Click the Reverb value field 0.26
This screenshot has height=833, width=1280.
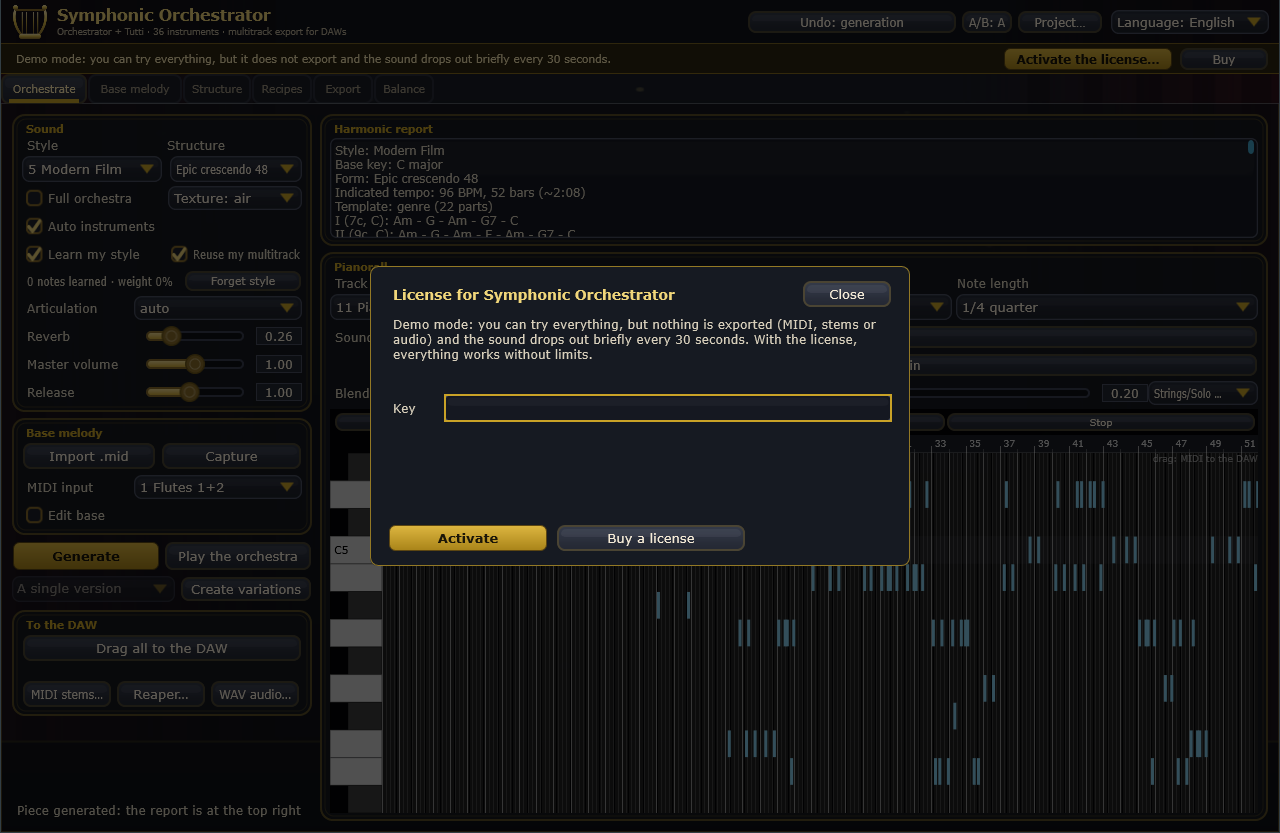coord(279,336)
